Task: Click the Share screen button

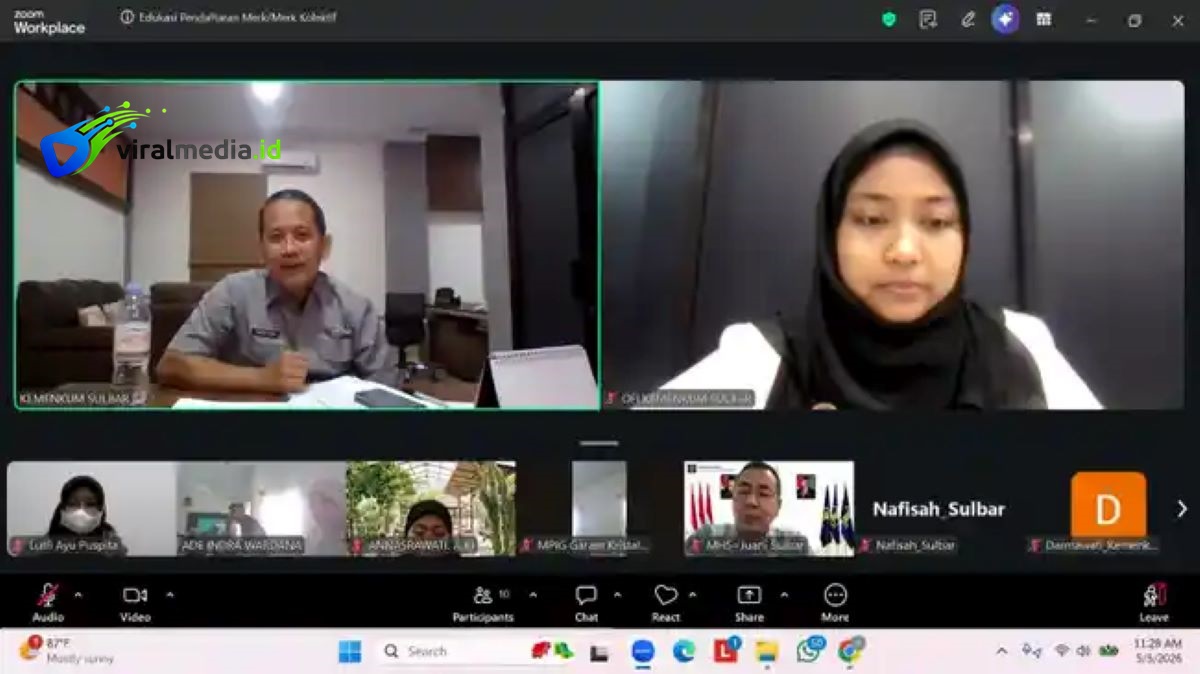Action: 749,603
